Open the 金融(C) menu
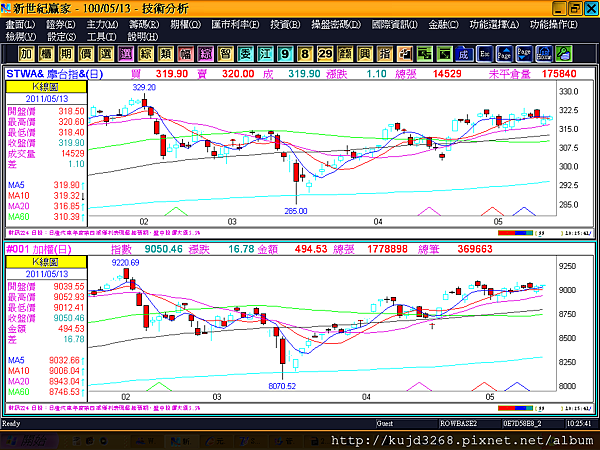Screen dimensions: 600x450 (443, 24)
